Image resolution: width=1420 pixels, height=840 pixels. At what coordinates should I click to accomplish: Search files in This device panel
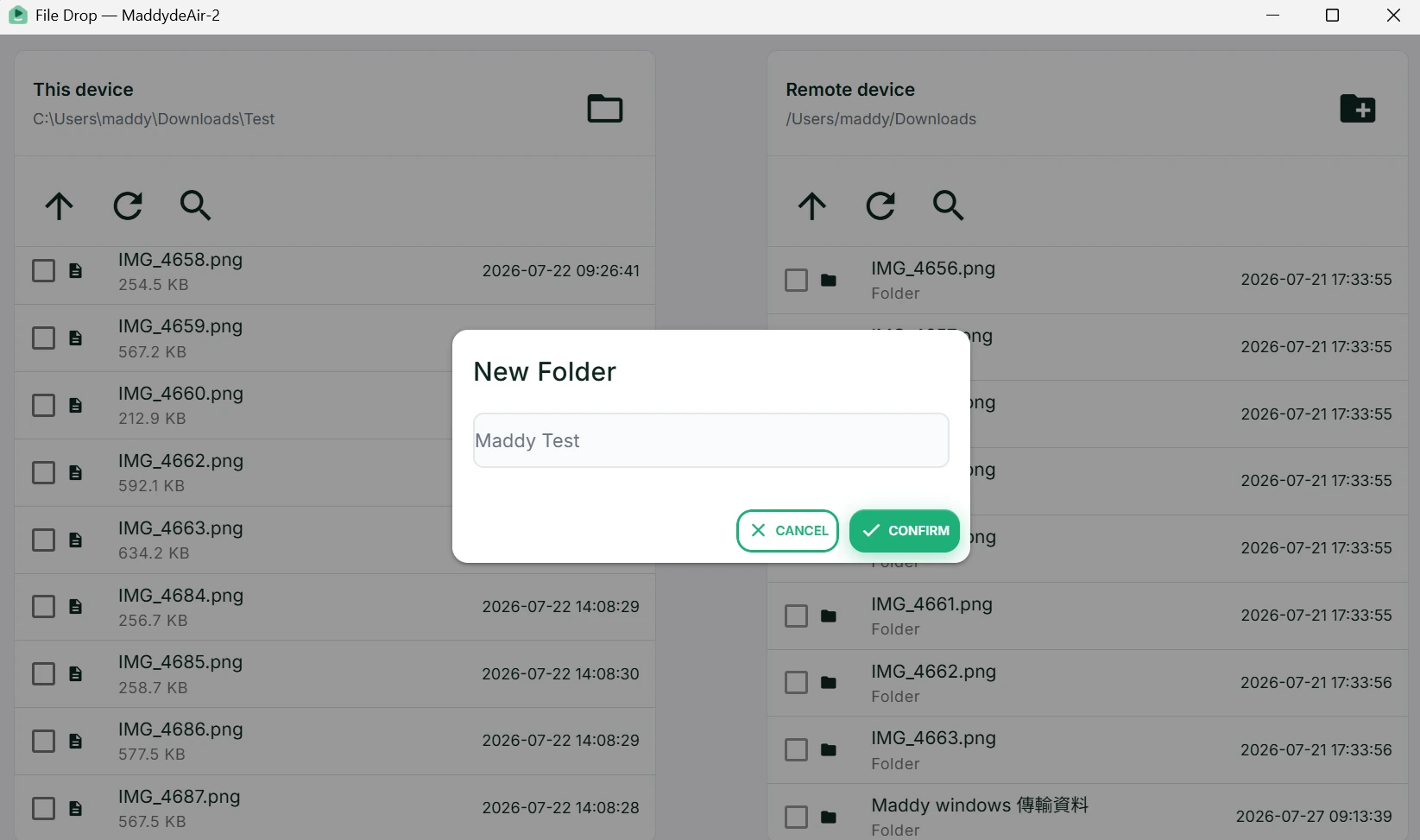click(x=195, y=205)
